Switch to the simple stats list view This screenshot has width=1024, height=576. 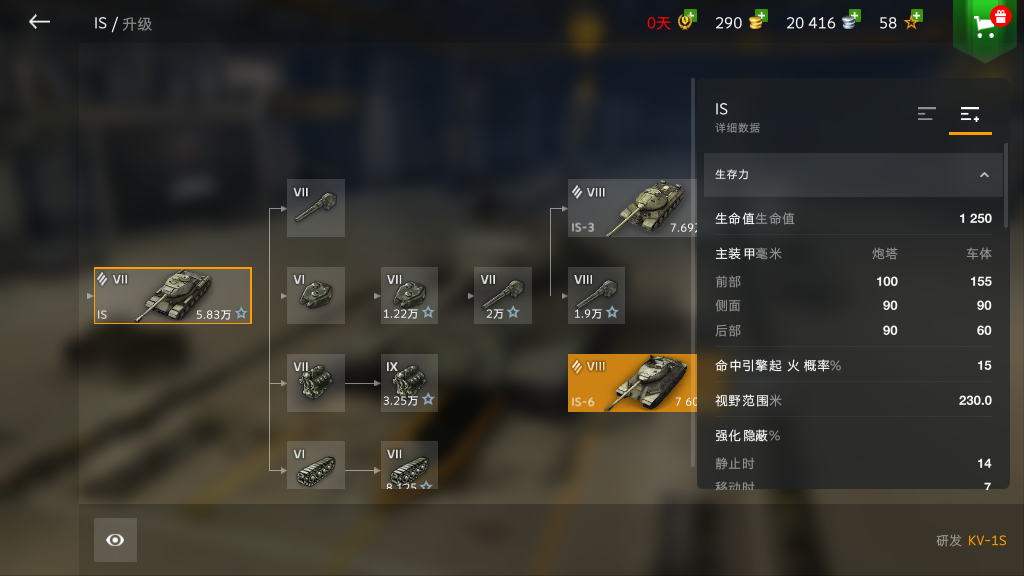[x=927, y=114]
